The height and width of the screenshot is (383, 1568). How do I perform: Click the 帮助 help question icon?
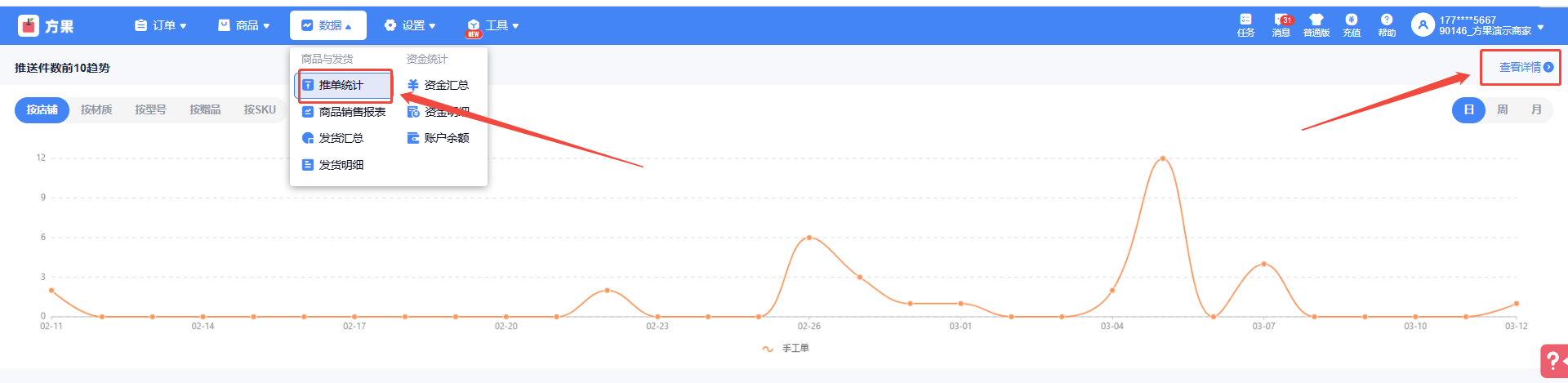click(x=1387, y=20)
